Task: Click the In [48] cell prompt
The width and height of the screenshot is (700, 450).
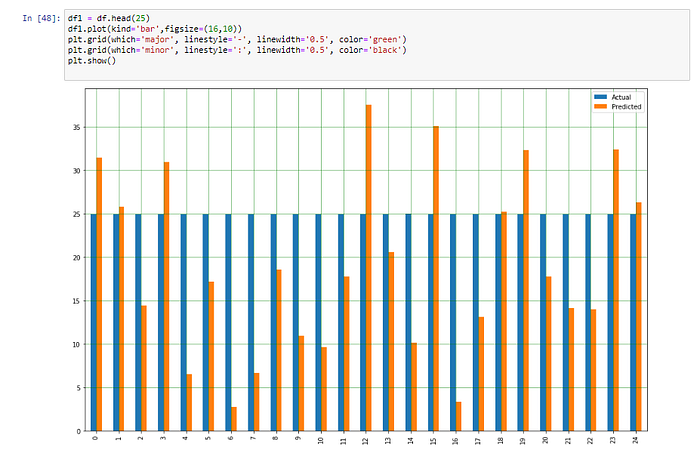Action: click(41, 18)
